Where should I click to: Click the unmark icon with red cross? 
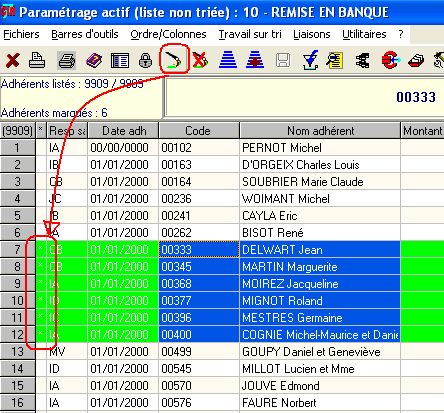[x=200, y=60]
